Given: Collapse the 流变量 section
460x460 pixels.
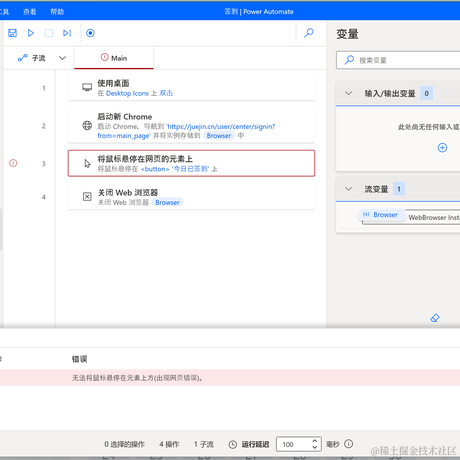Looking at the screenshot, I should [x=349, y=189].
